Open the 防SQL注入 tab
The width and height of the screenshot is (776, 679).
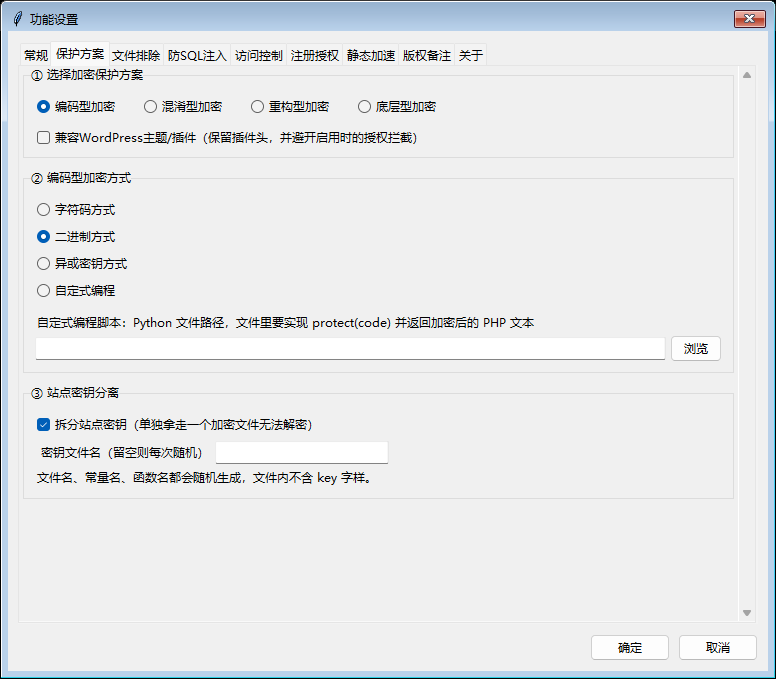[x=197, y=55]
